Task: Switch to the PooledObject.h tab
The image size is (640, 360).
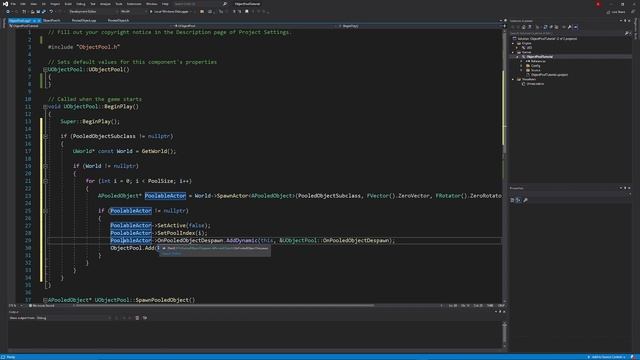Action: pyautogui.click(x=118, y=20)
